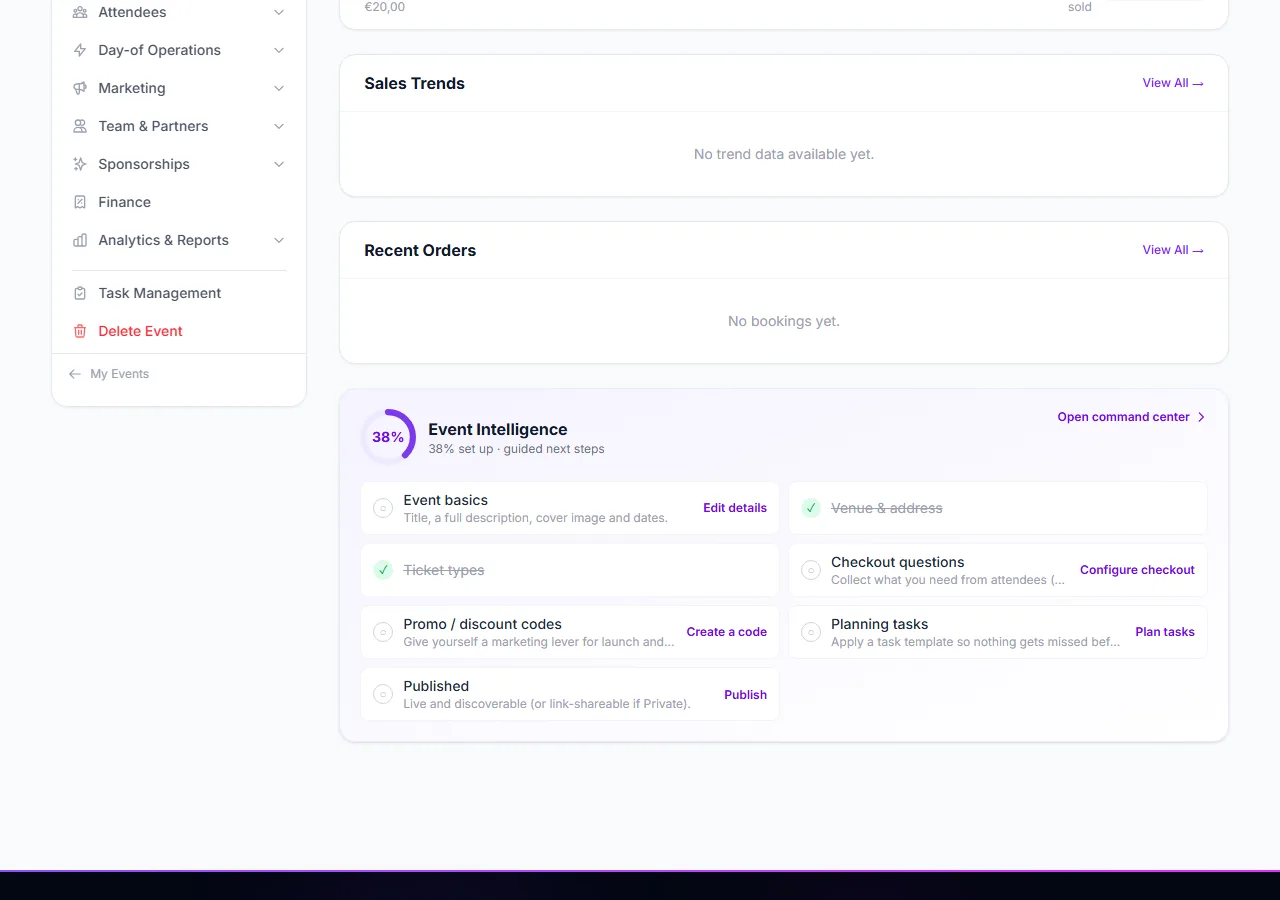Click the Sales Trends heading
Image resolution: width=1280 pixels, height=900 pixels.
tap(415, 84)
